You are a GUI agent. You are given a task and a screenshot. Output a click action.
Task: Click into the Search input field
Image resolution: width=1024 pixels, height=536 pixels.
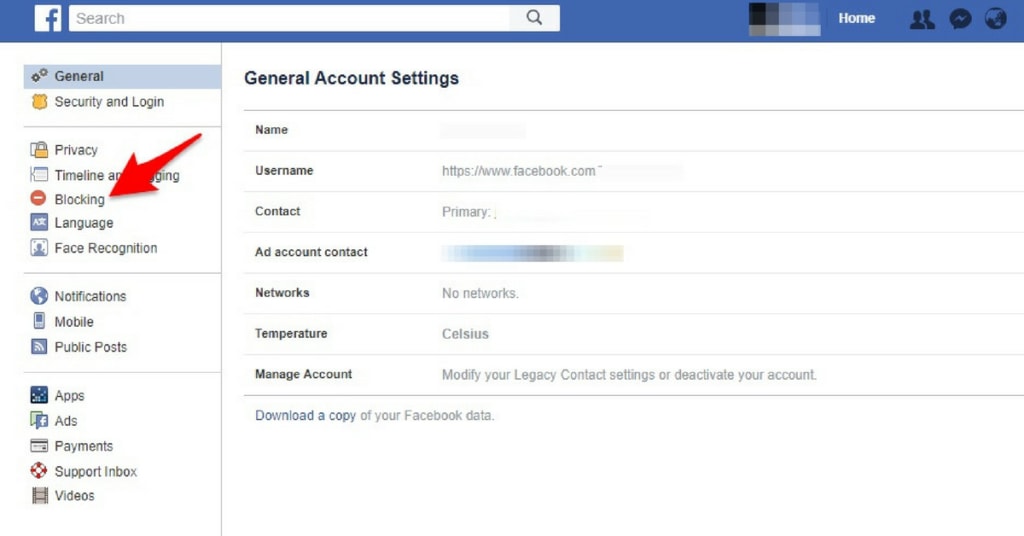289,18
